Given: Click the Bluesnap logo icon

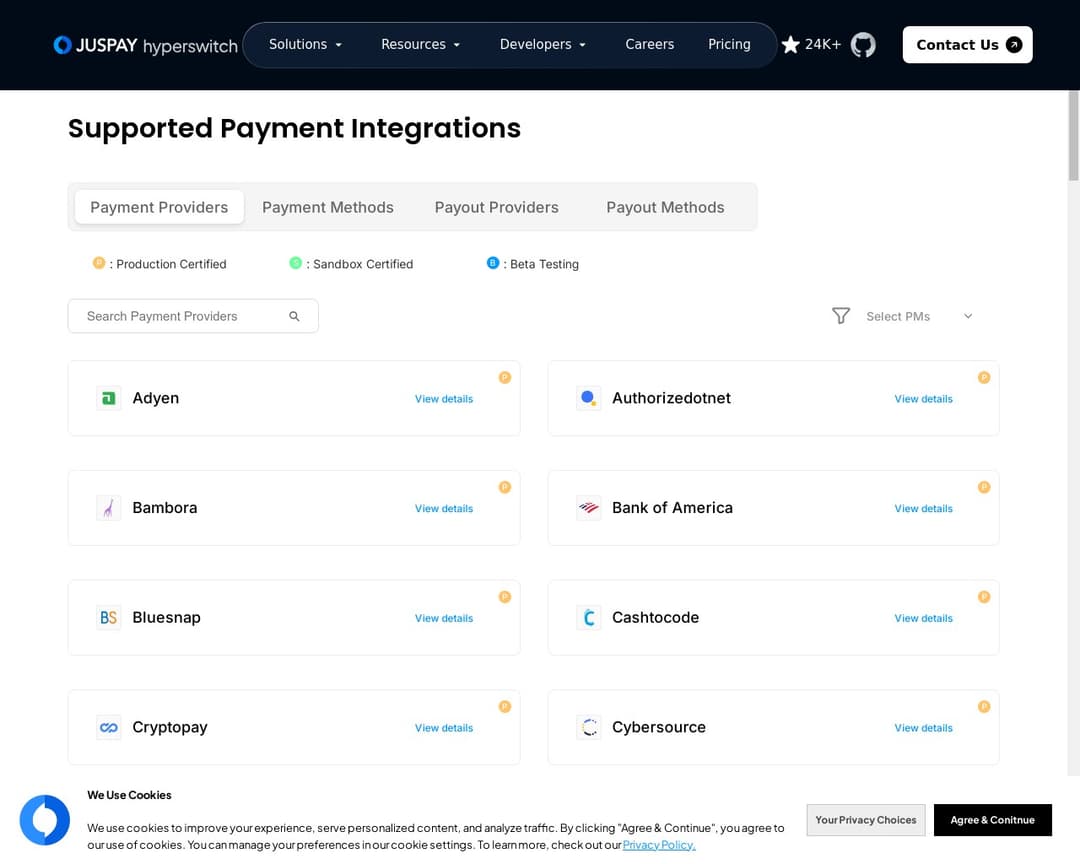Looking at the screenshot, I should point(109,617).
